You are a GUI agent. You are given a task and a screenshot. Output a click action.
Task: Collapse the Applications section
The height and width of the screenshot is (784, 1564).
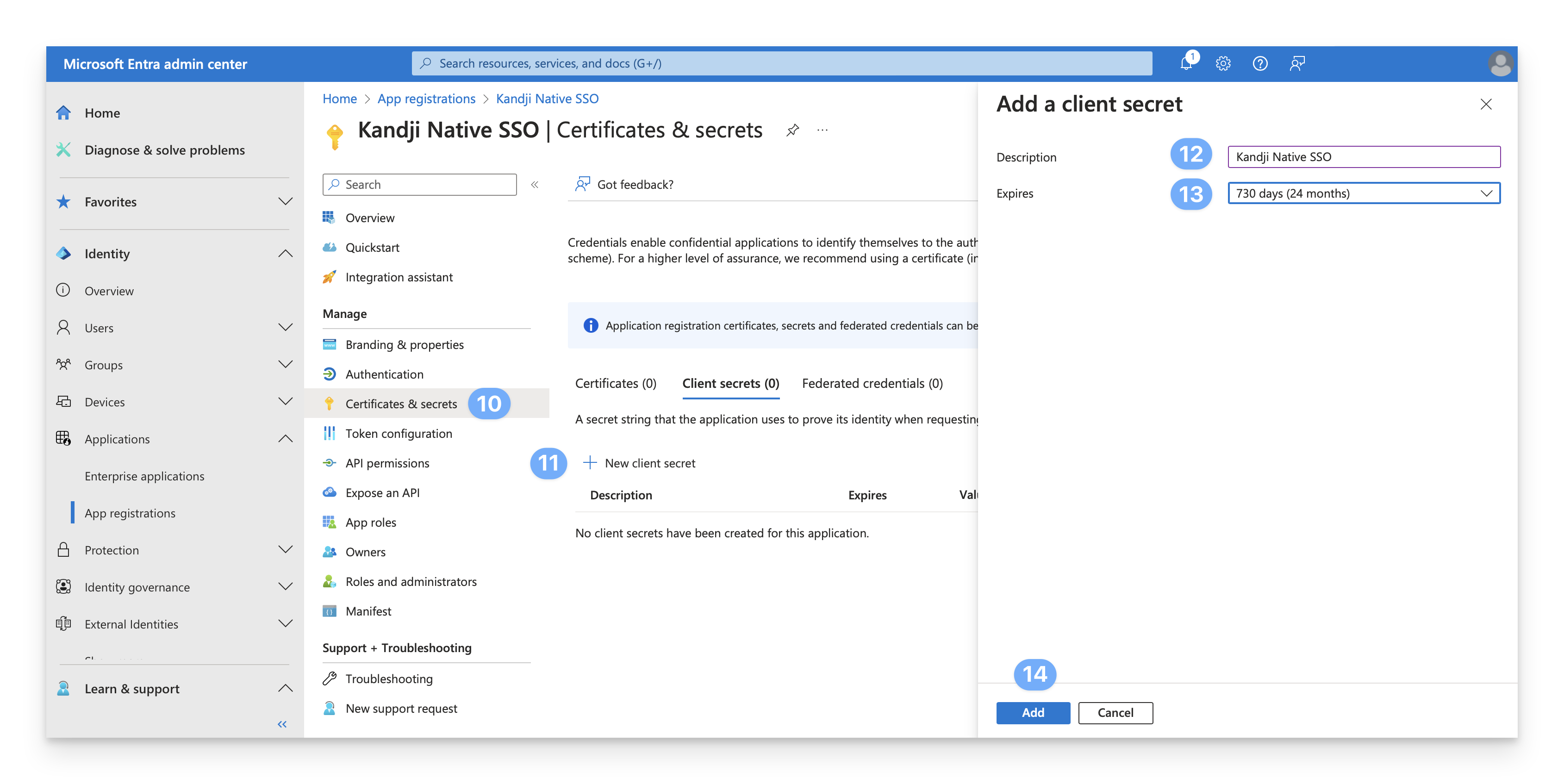286,439
